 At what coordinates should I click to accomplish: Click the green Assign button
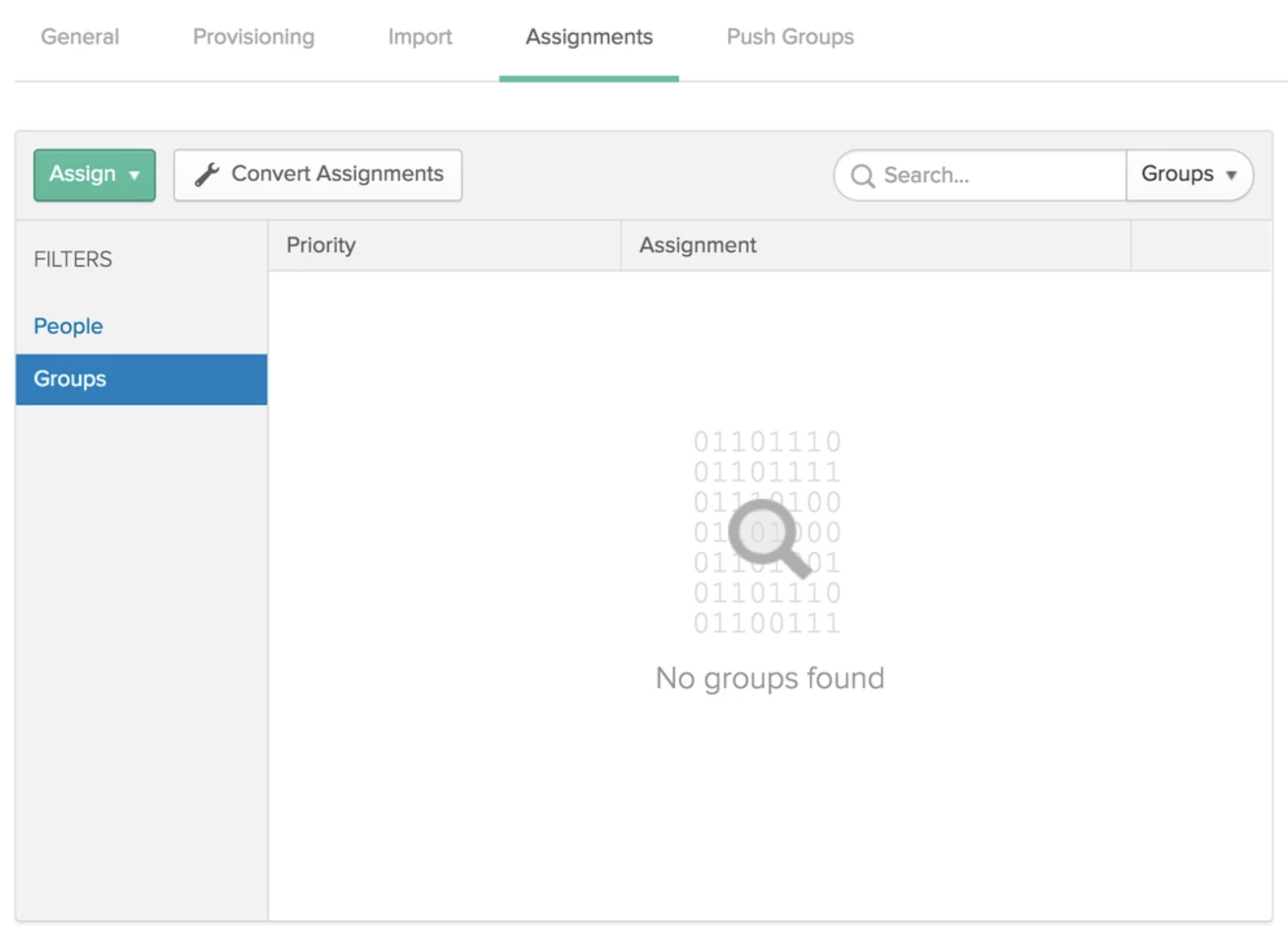[x=82, y=175]
